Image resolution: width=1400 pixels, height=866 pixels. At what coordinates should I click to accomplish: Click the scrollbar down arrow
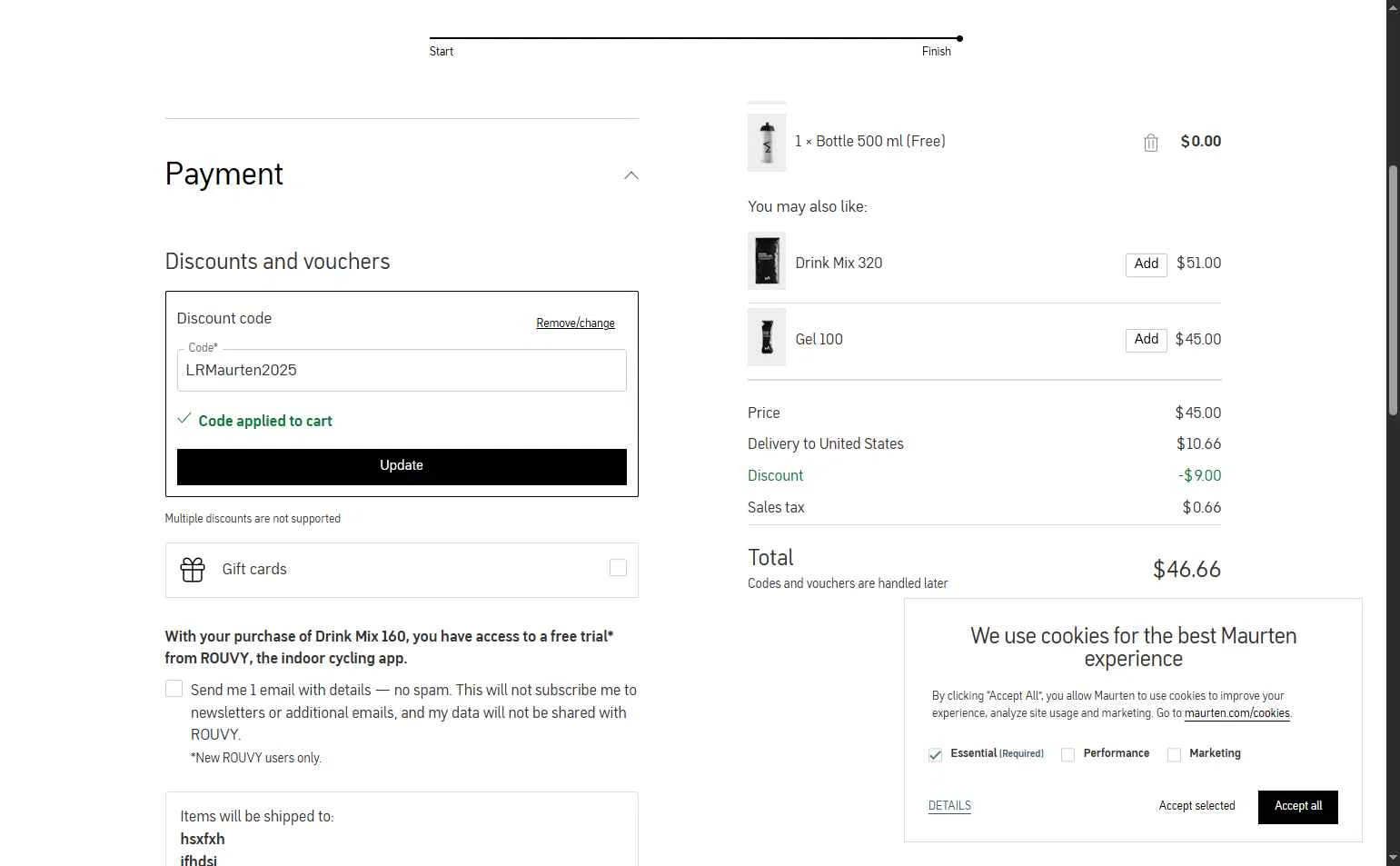coord(1393,858)
